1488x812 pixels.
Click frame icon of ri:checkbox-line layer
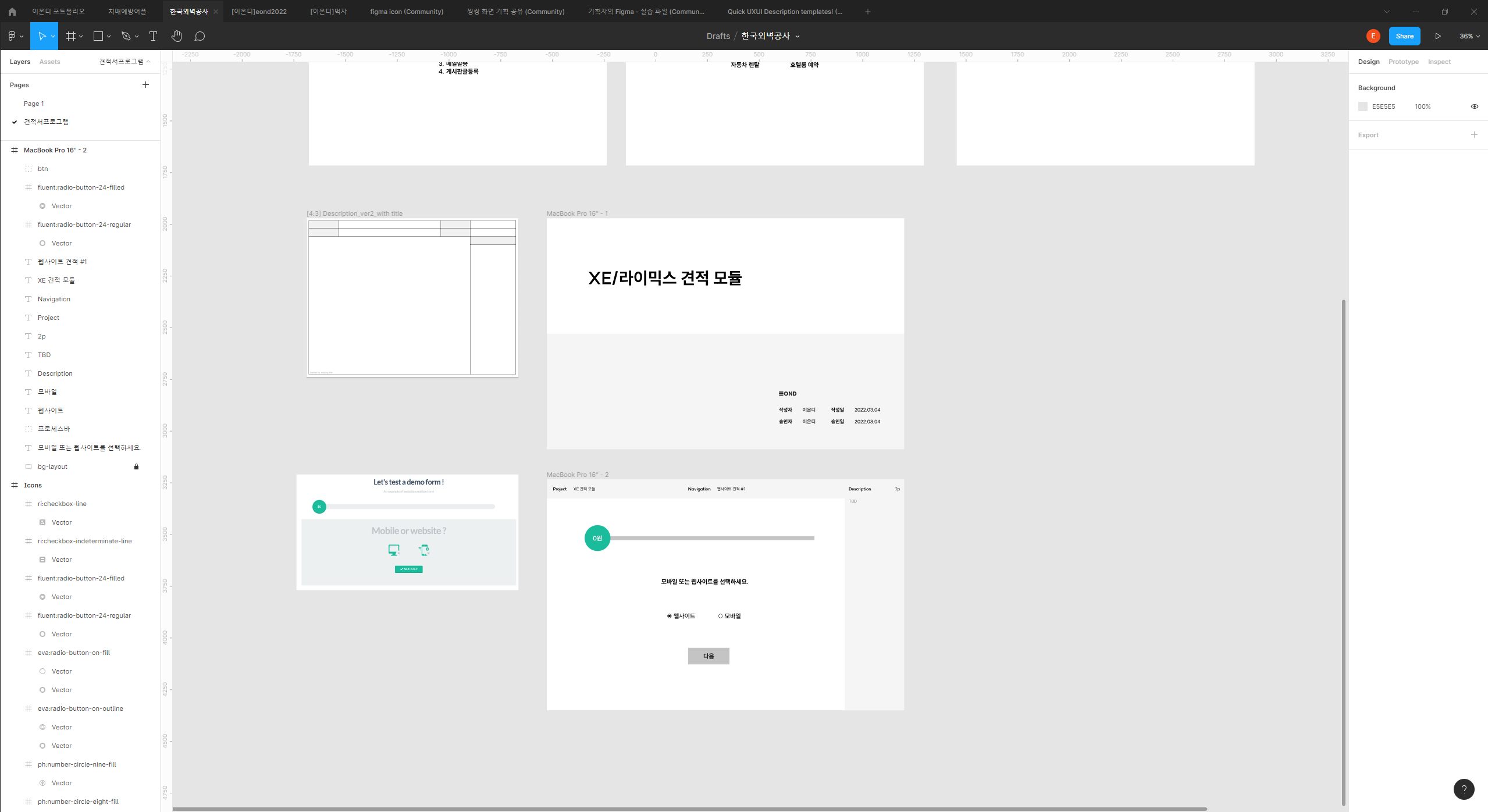pos(29,504)
